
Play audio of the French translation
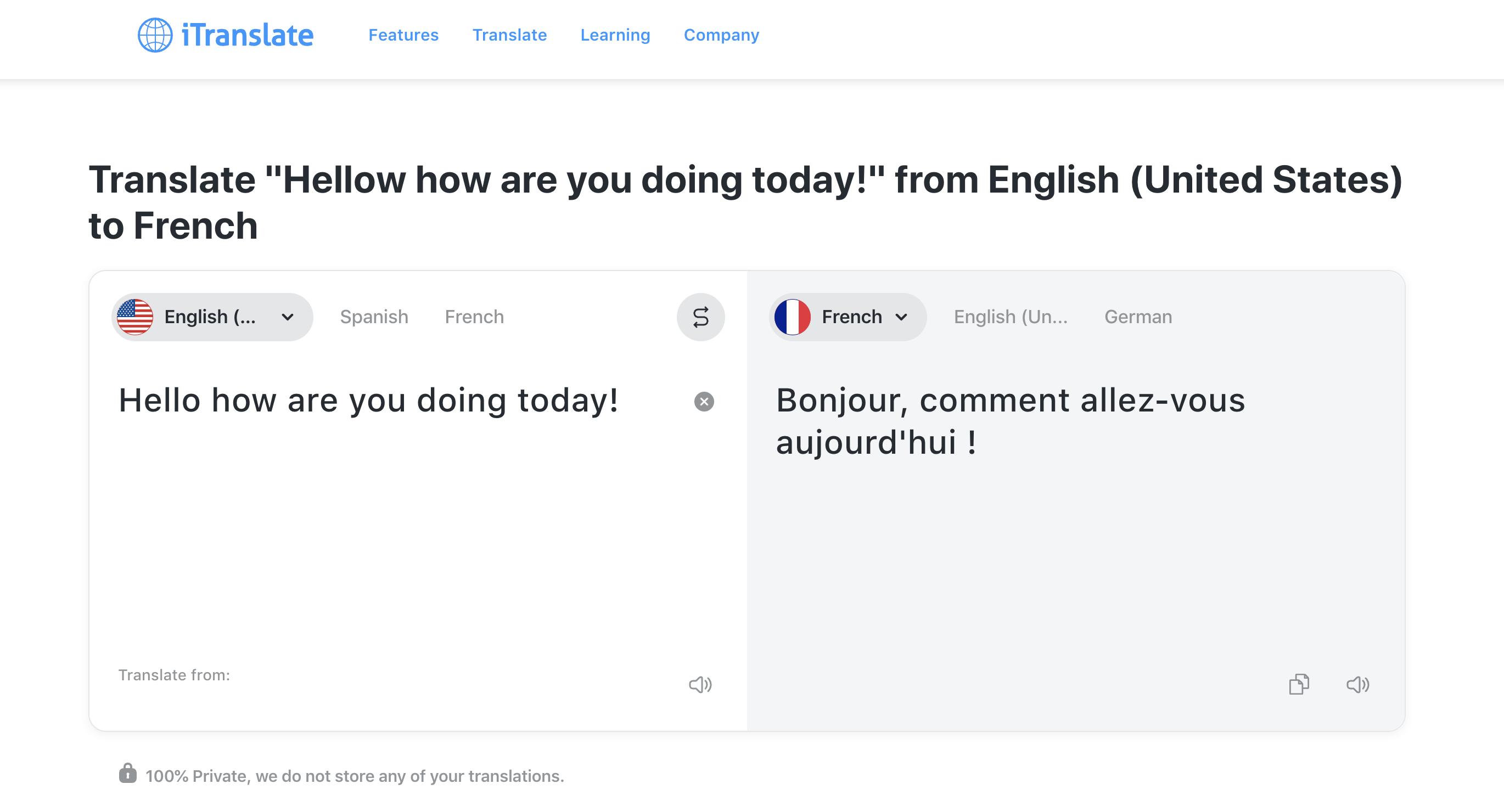1357,685
